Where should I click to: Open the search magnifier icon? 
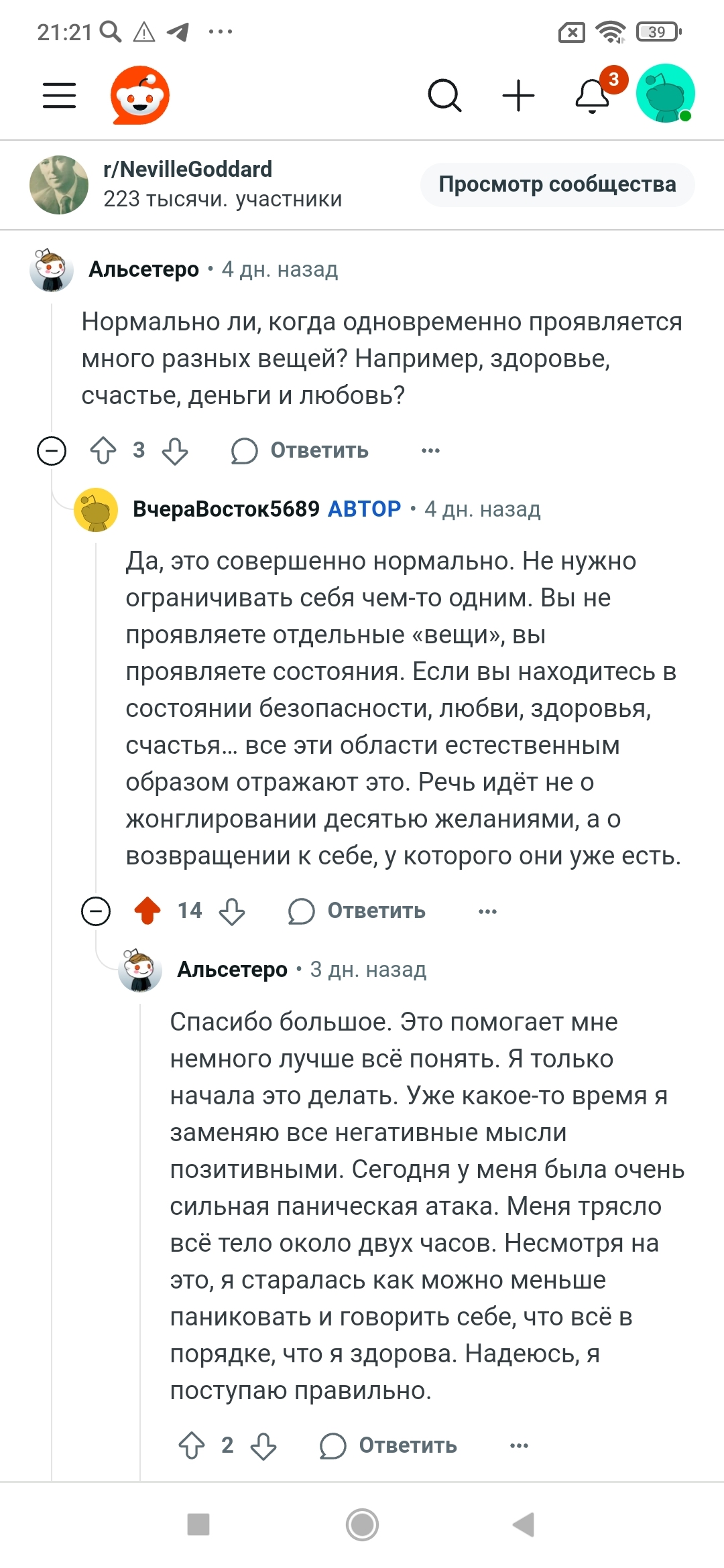(444, 95)
